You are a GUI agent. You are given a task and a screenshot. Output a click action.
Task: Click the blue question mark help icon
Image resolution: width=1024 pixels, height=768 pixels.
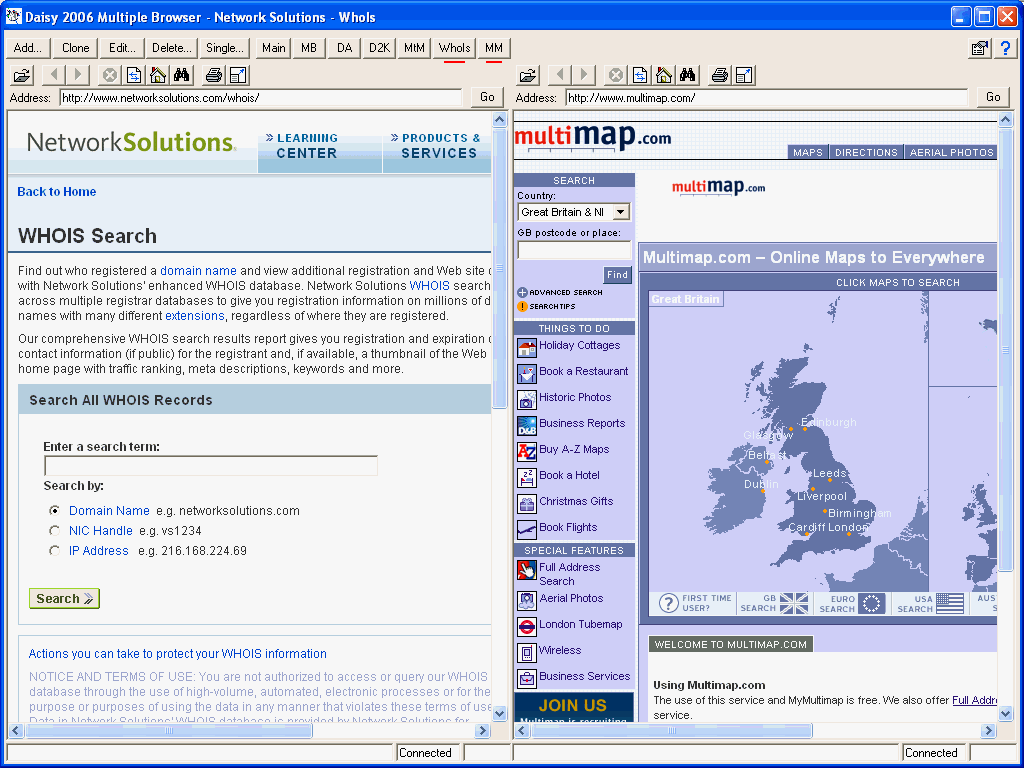pyautogui.click(x=1005, y=48)
